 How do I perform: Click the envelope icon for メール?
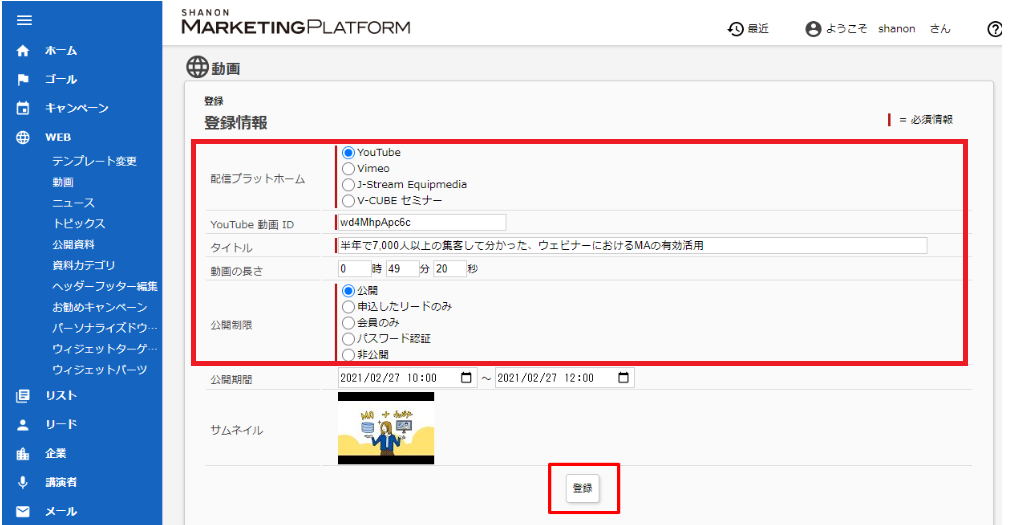[23, 511]
